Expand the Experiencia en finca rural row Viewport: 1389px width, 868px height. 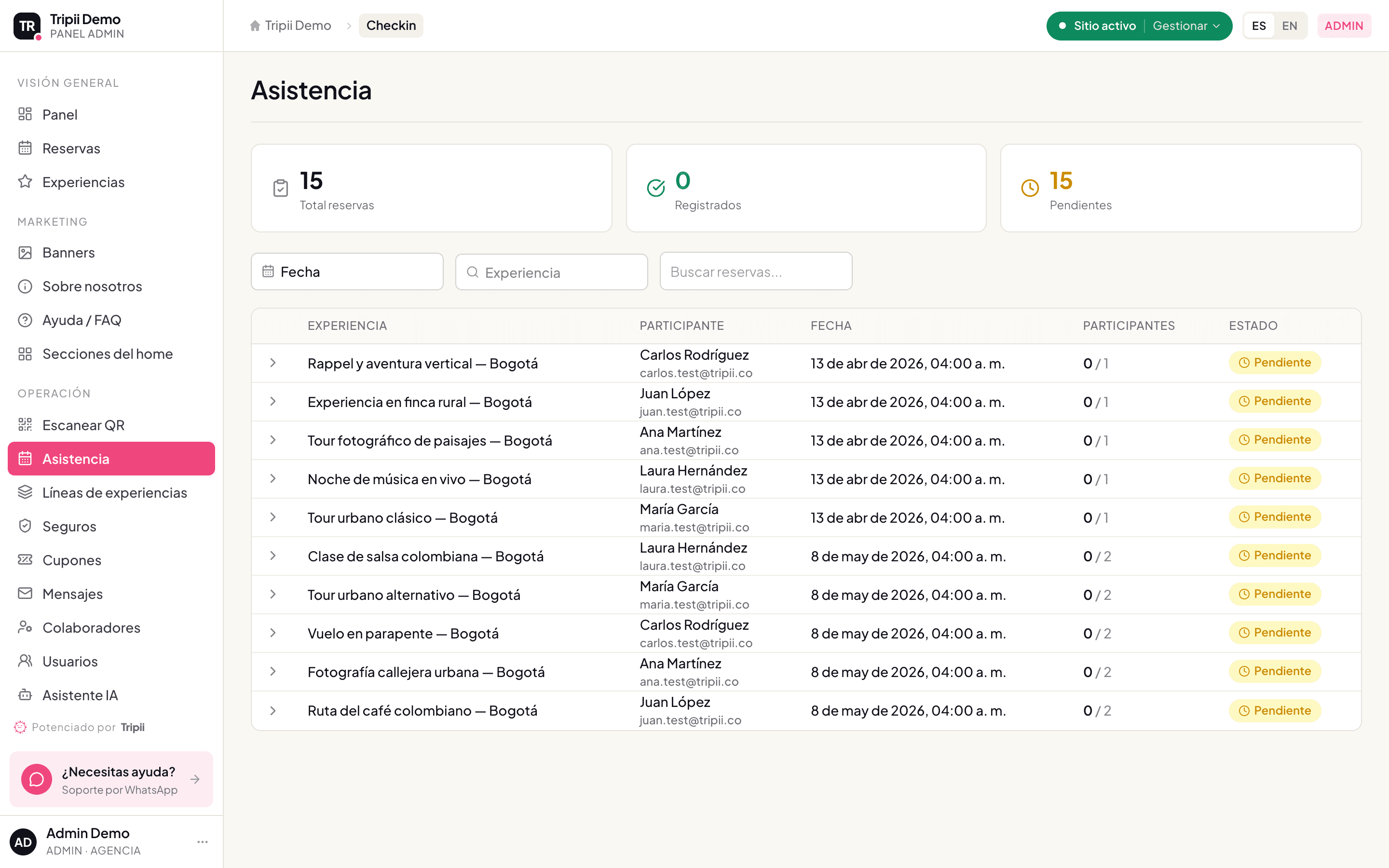(x=273, y=401)
